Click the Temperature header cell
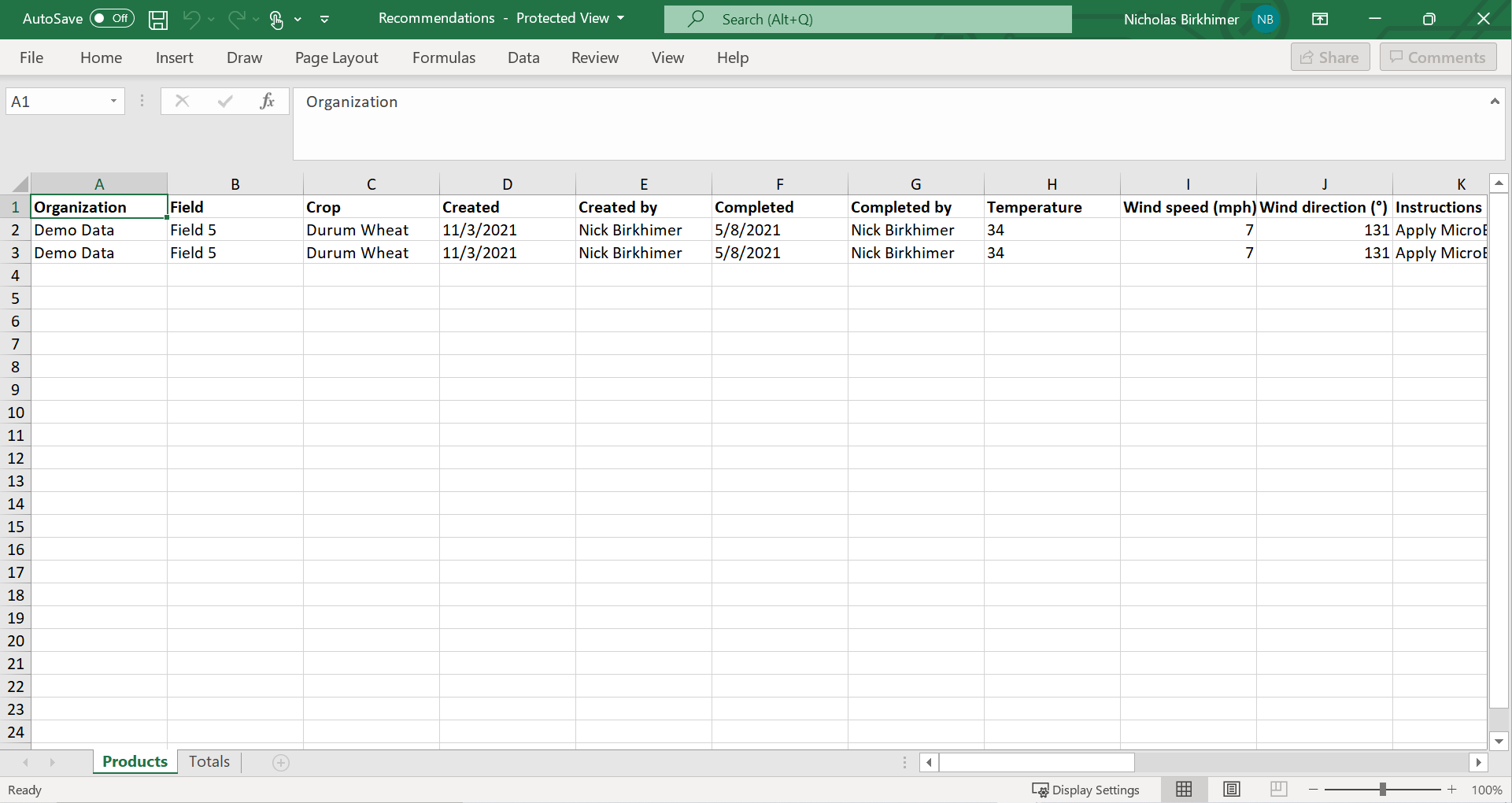The width and height of the screenshot is (1512, 803). pos(1052,207)
